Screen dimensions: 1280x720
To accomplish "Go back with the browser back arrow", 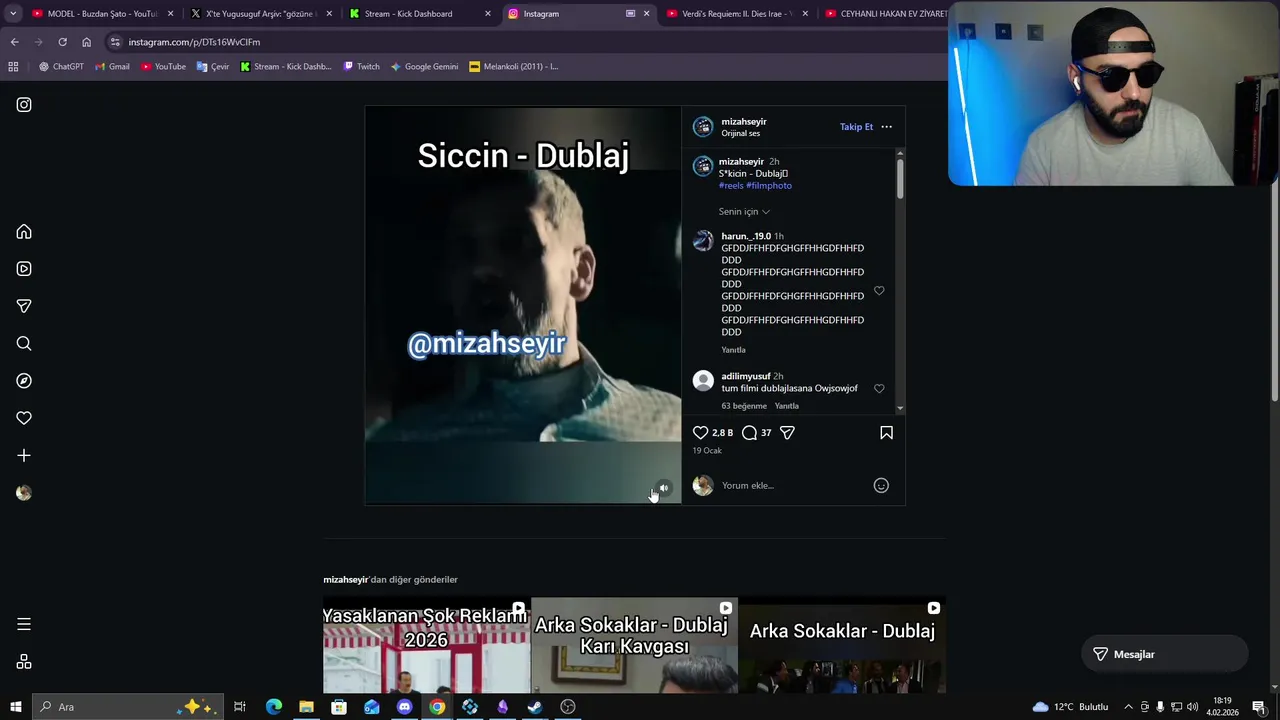I will (14, 42).
